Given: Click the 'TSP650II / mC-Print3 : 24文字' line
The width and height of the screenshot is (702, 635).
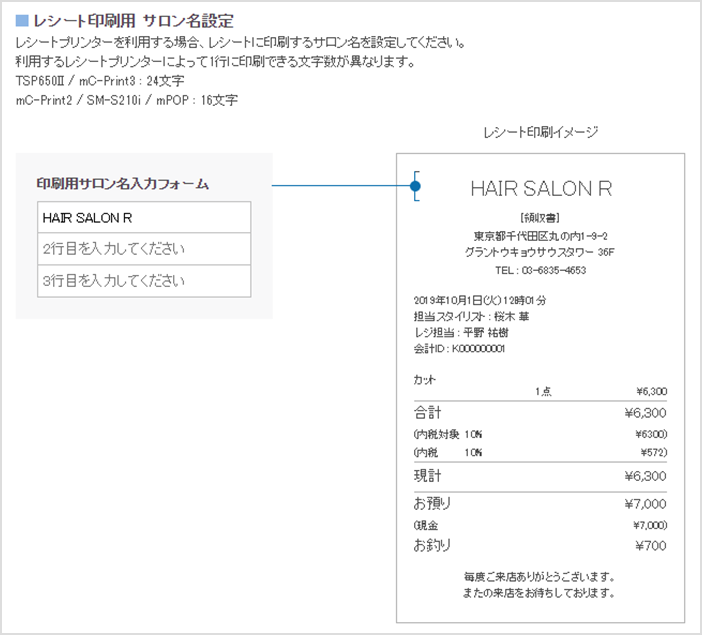Looking at the screenshot, I should pyautogui.click(x=100, y=81).
